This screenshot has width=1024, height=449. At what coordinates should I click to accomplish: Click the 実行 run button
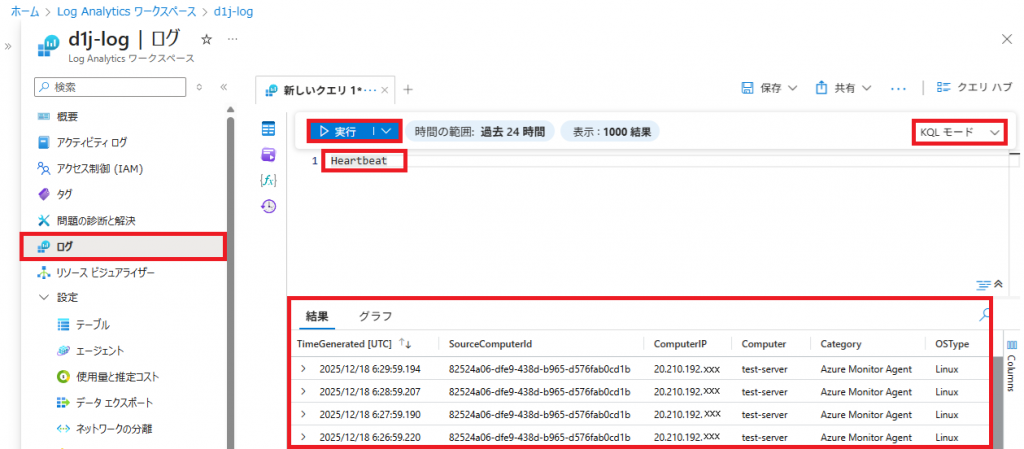340,131
